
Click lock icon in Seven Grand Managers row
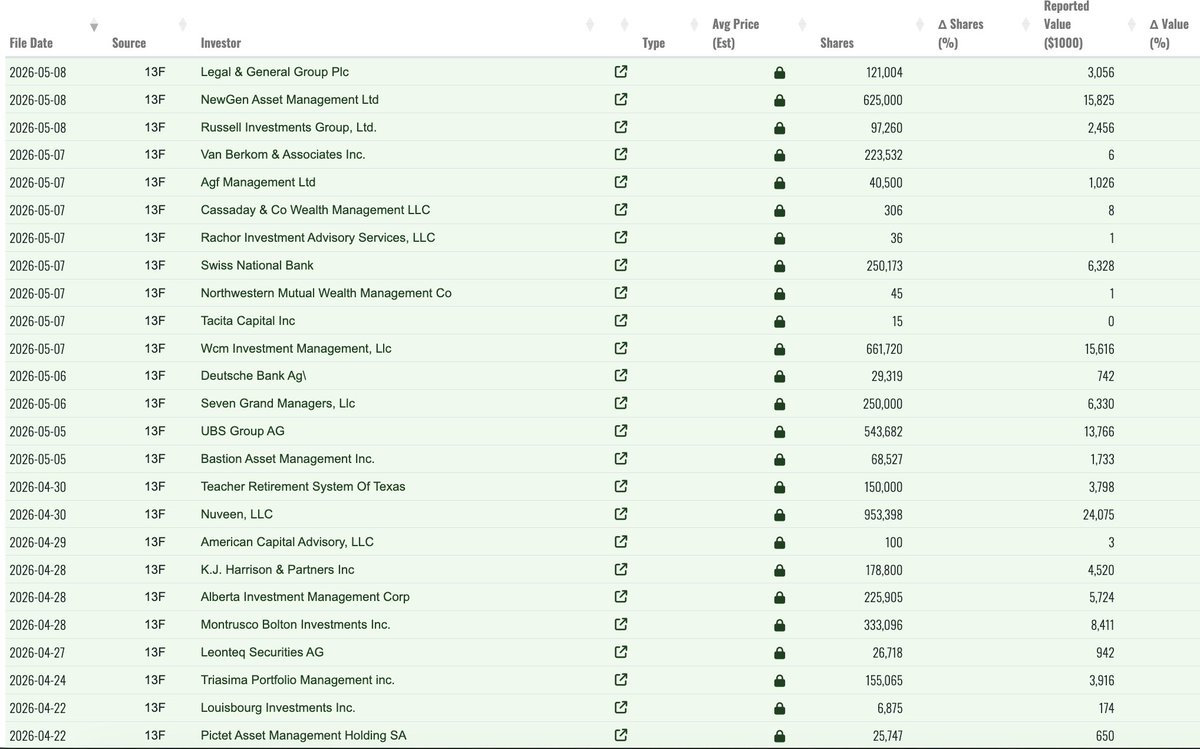[x=780, y=404]
